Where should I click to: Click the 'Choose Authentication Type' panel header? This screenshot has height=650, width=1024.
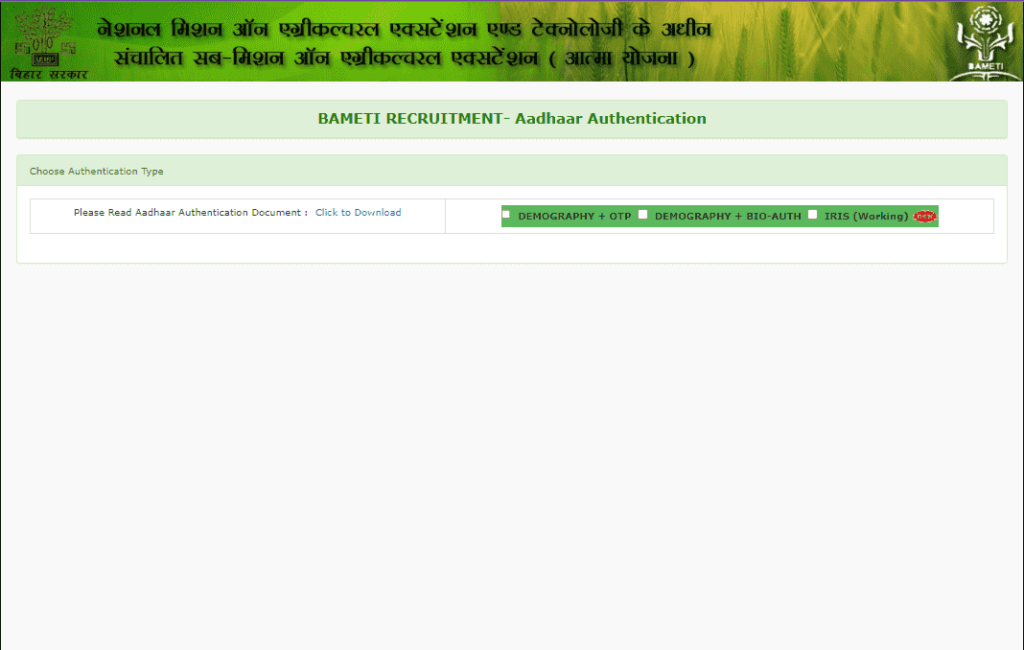click(96, 171)
